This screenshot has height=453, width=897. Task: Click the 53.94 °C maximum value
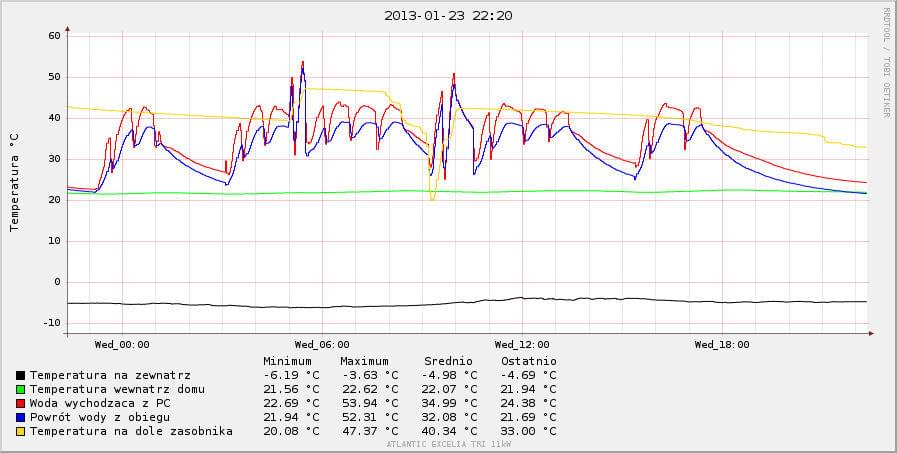tap(368, 403)
